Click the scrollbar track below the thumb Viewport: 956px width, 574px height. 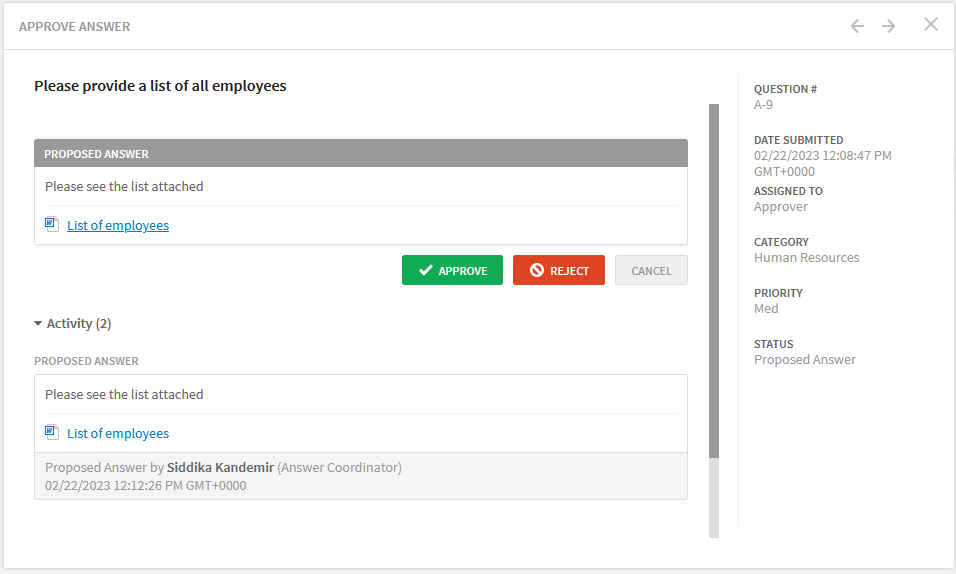point(714,498)
